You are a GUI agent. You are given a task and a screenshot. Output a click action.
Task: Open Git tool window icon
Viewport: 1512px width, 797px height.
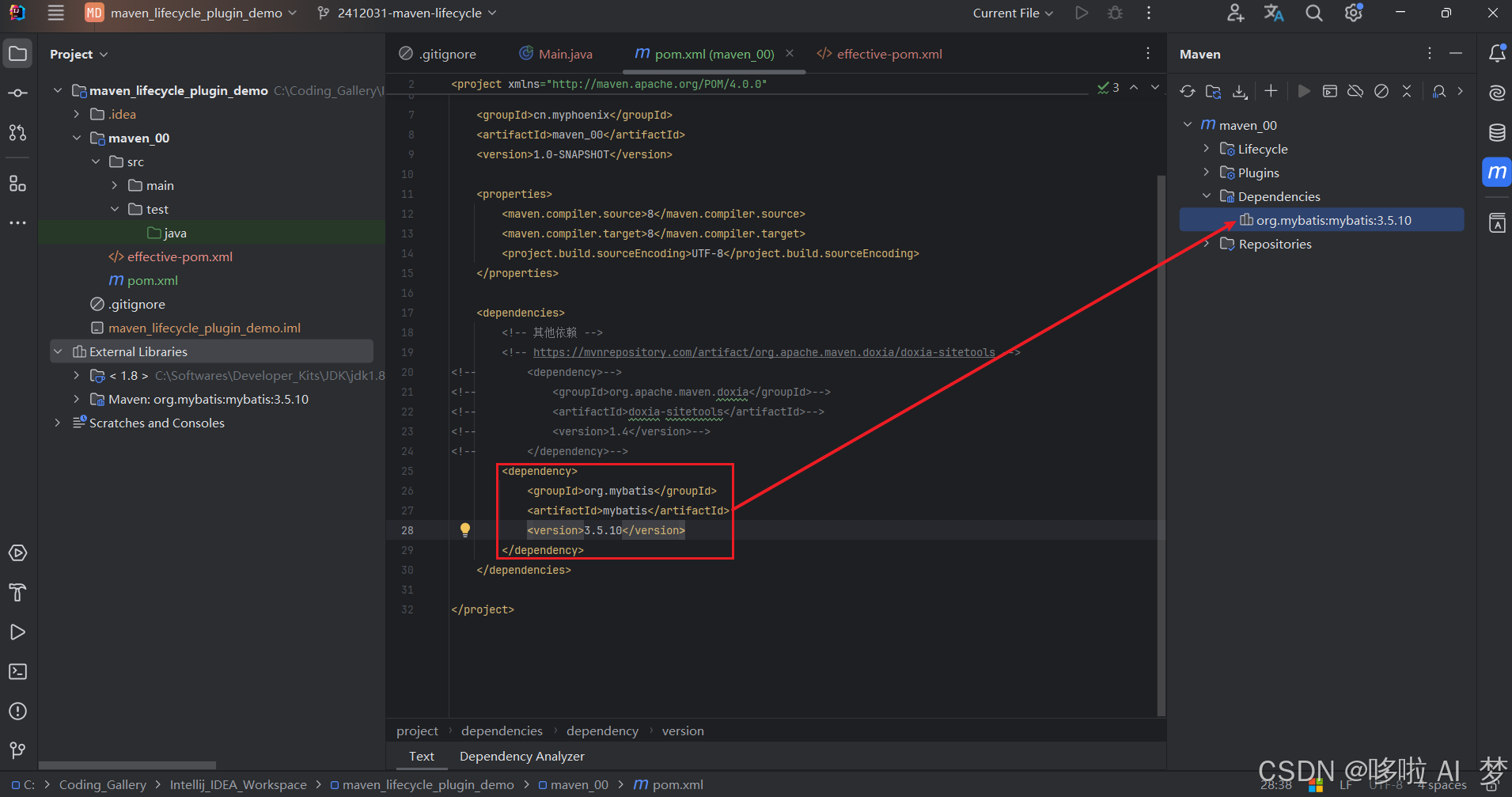pos(17,750)
